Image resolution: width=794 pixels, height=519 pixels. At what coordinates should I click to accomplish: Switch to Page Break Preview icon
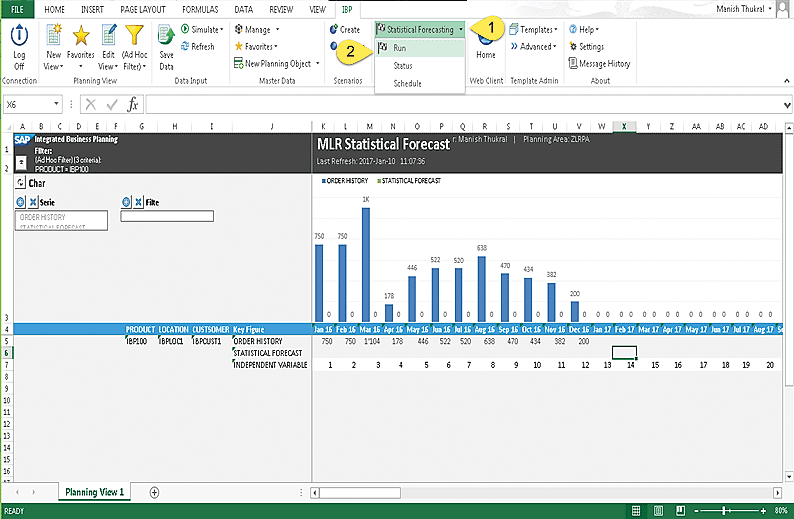pos(681,510)
